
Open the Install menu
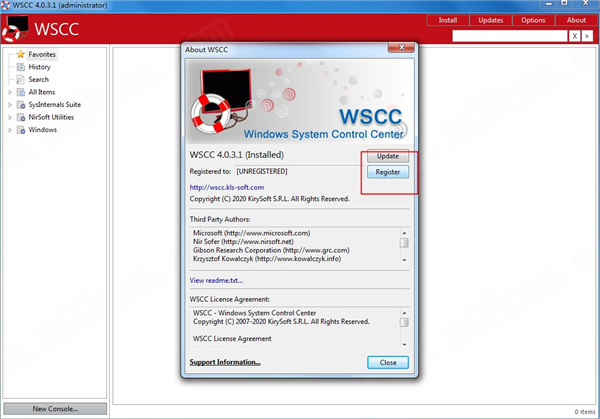click(448, 20)
